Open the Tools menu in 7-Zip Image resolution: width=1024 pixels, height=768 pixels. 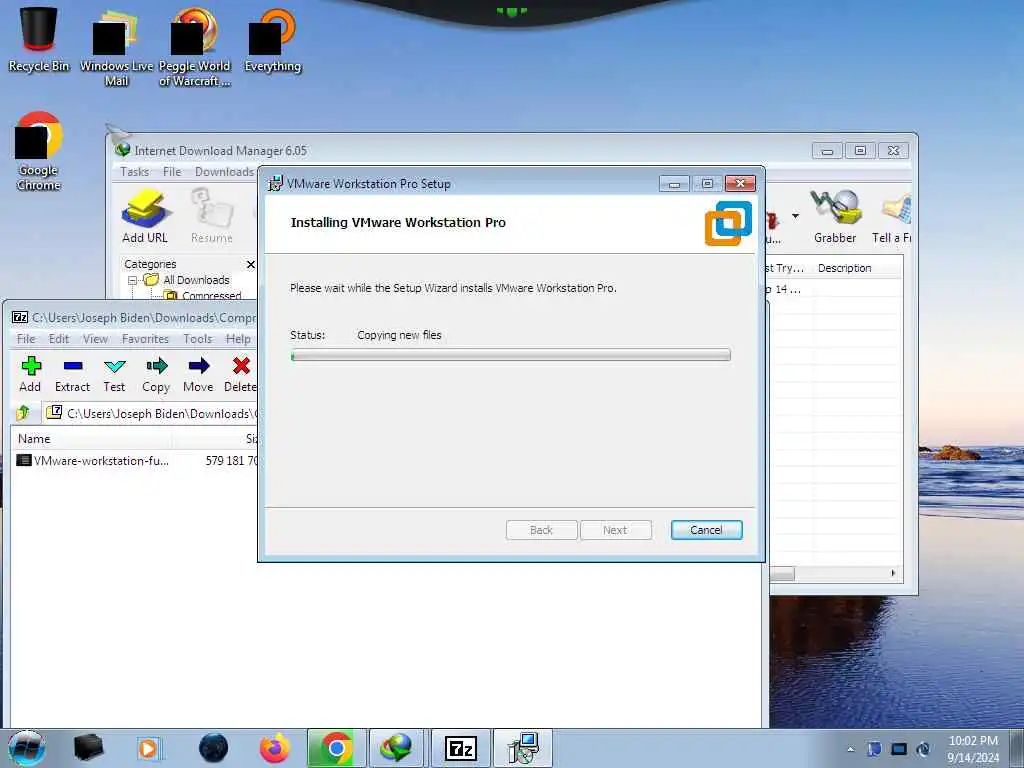pyautogui.click(x=197, y=338)
